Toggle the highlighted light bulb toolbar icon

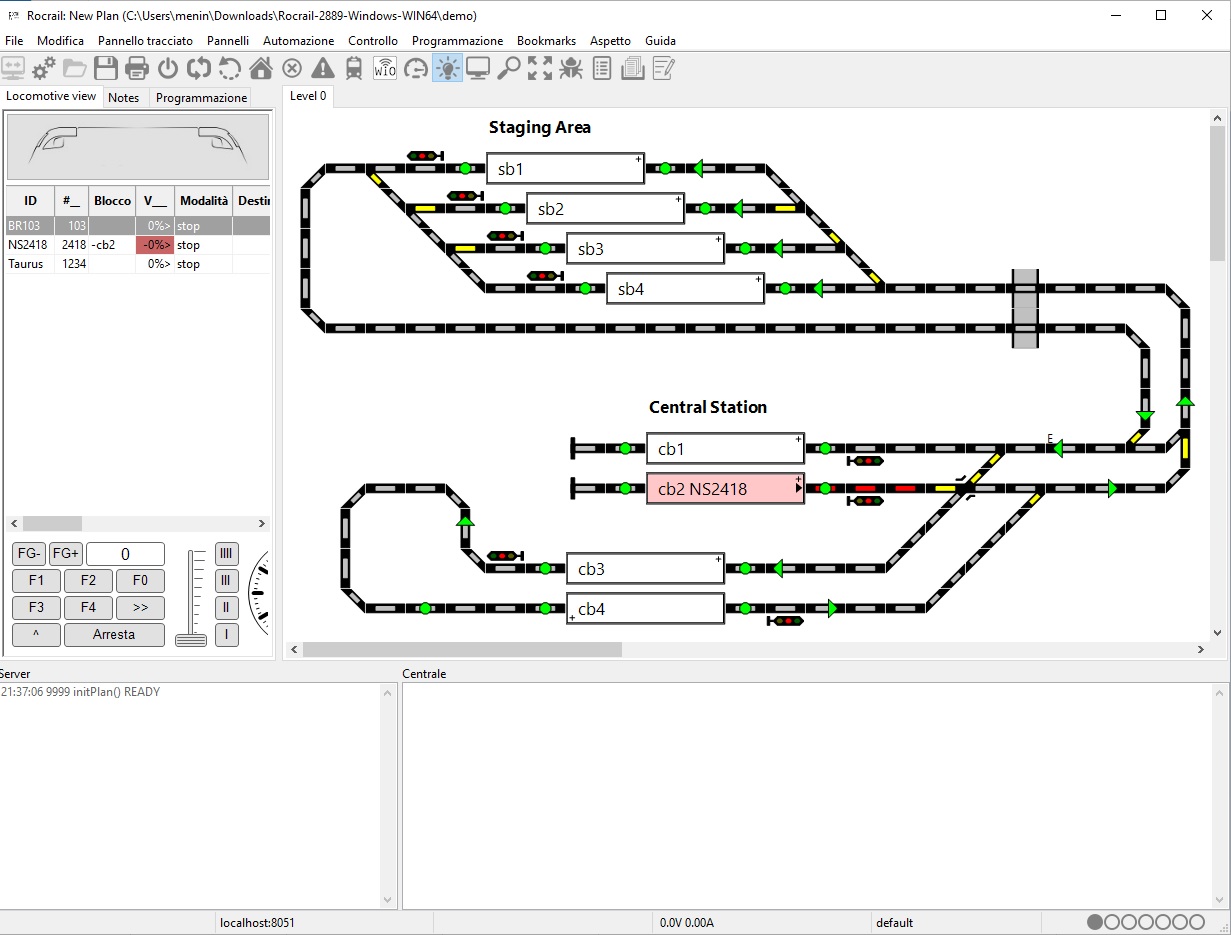click(447, 68)
